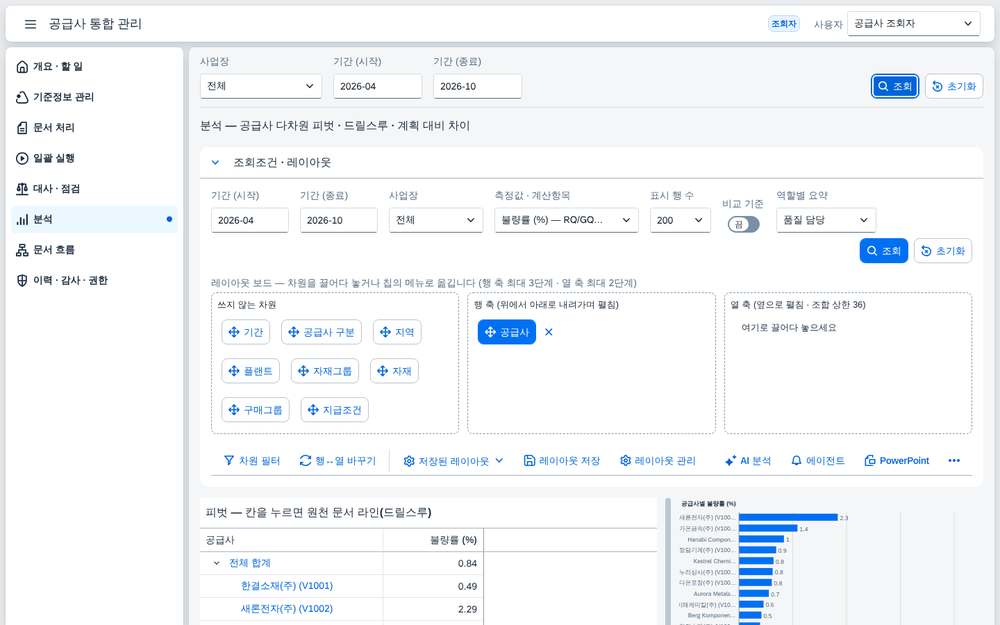The height and width of the screenshot is (625, 1000).
Task: Go to 문서 처리 menu item
Action: point(94,128)
